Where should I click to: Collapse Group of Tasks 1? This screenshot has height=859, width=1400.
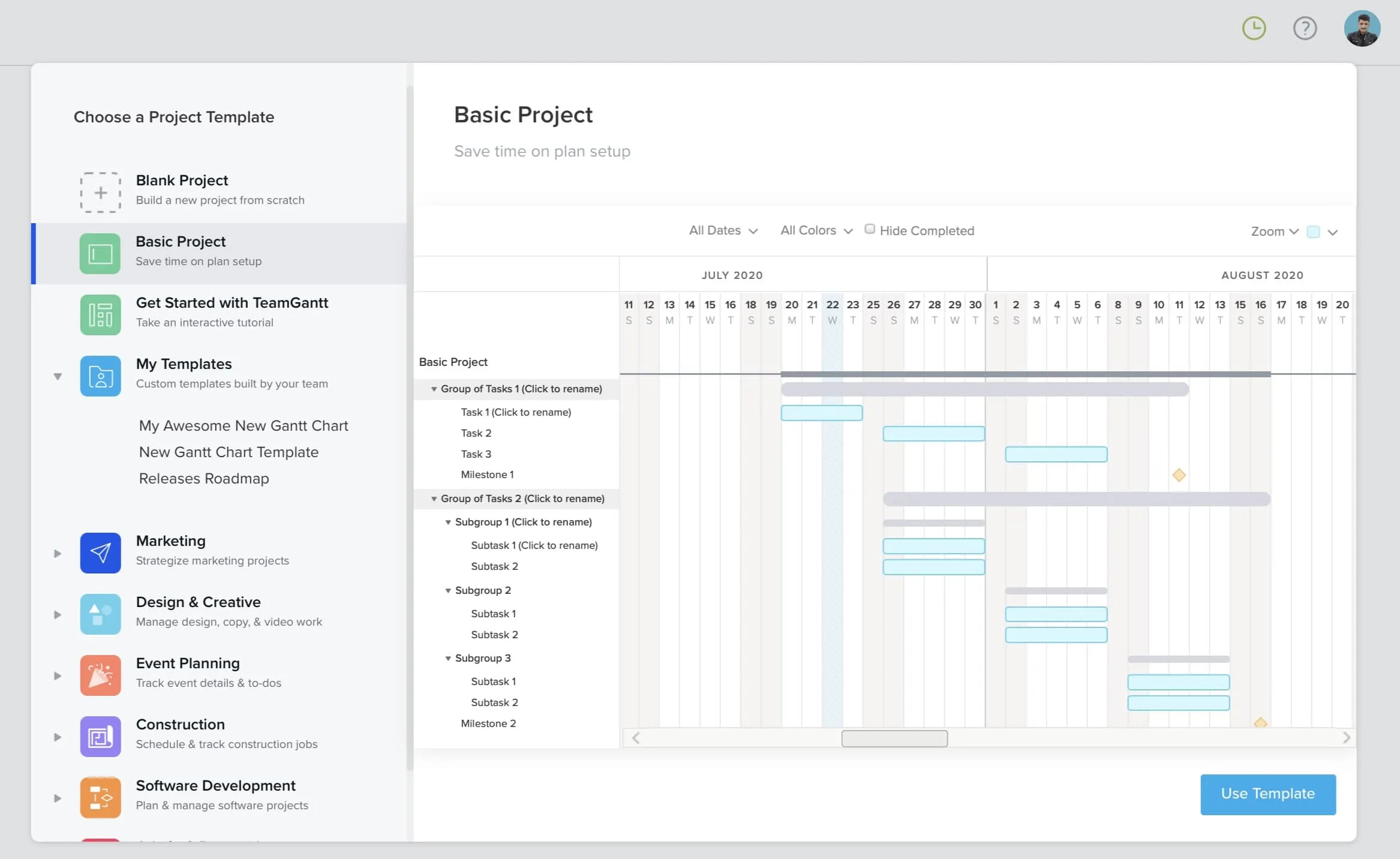[x=434, y=389]
